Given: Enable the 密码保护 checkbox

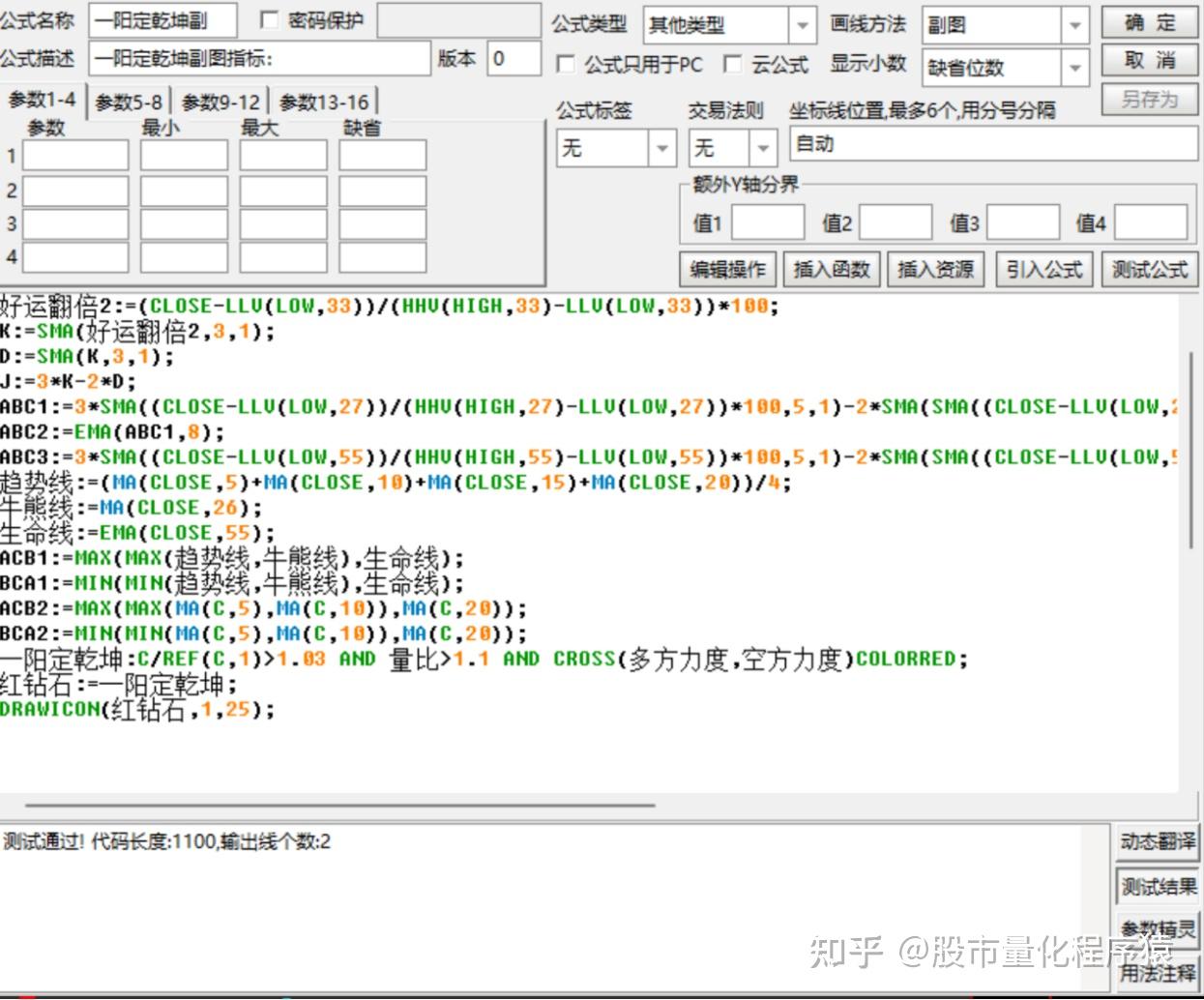Looking at the screenshot, I should click(x=270, y=19).
